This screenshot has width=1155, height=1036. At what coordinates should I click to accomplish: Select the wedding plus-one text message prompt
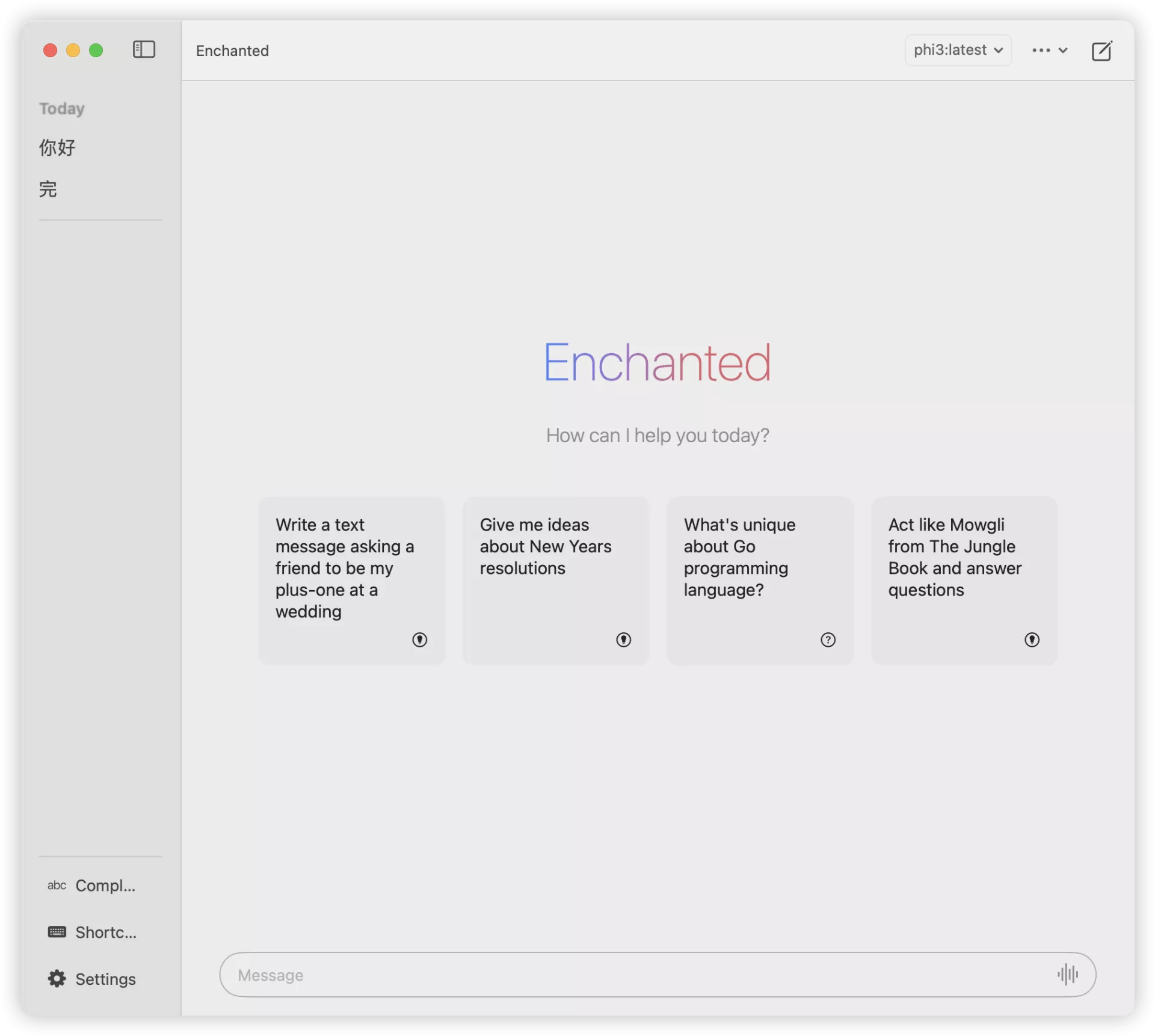(x=351, y=580)
